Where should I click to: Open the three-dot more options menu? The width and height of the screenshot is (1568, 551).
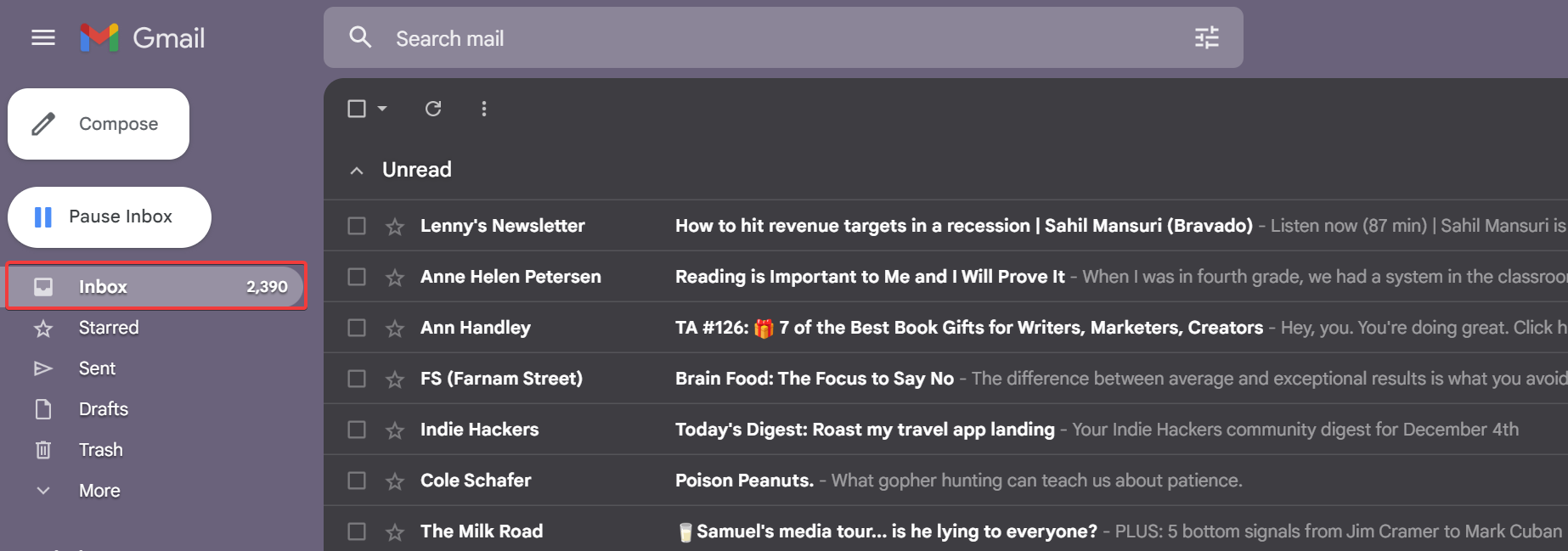(x=484, y=109)
